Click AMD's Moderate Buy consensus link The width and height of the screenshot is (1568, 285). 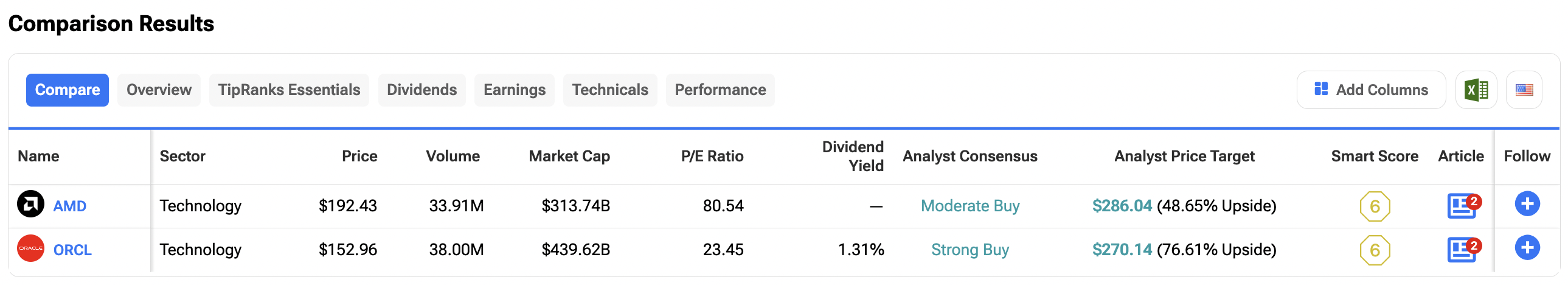pyautogui.click(x=970, y=206)
